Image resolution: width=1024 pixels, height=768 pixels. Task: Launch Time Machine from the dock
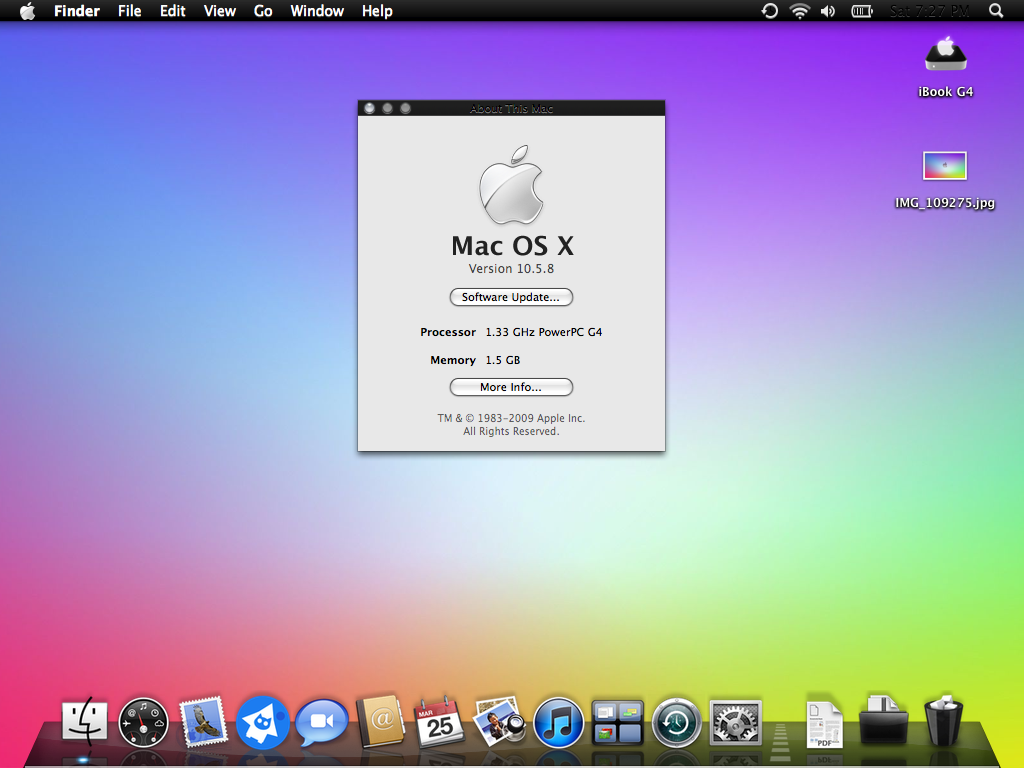(x=677, y=722)
